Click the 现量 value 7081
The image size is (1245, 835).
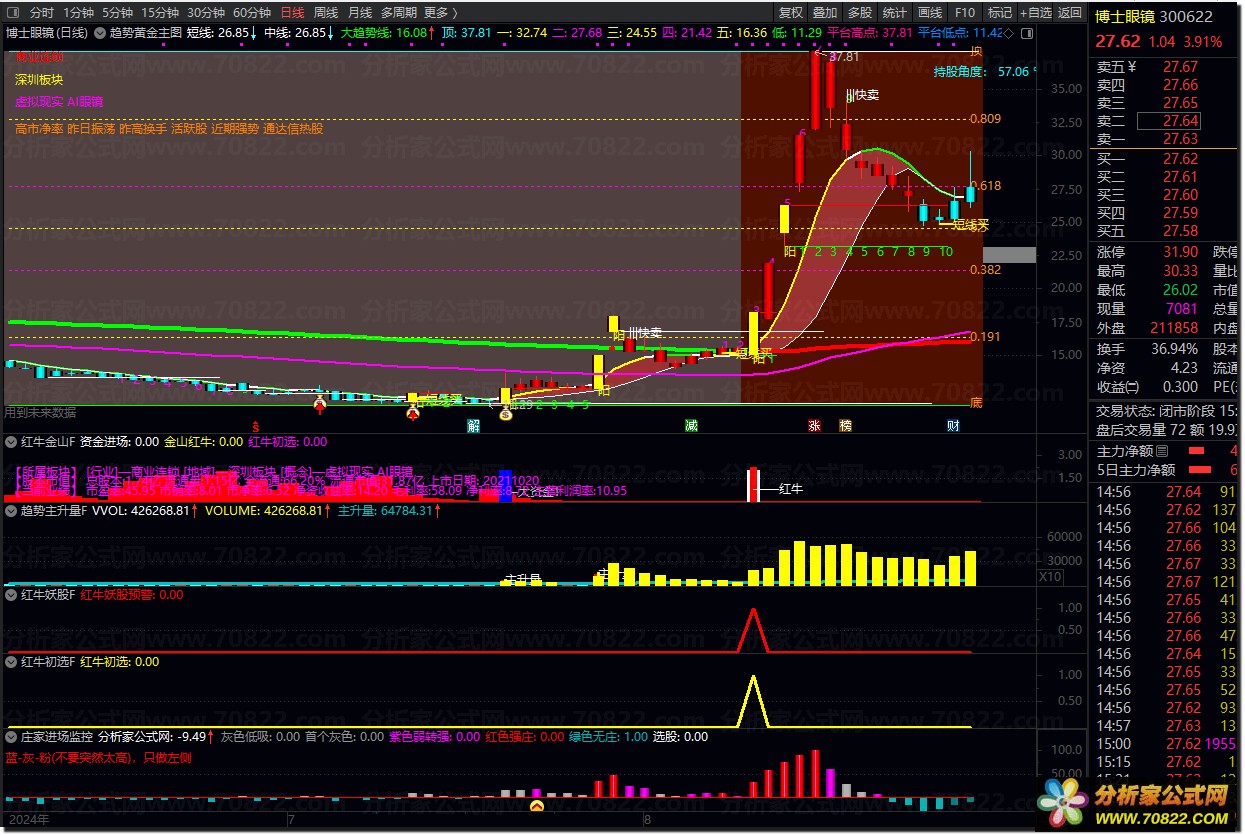click(1182, 309)
